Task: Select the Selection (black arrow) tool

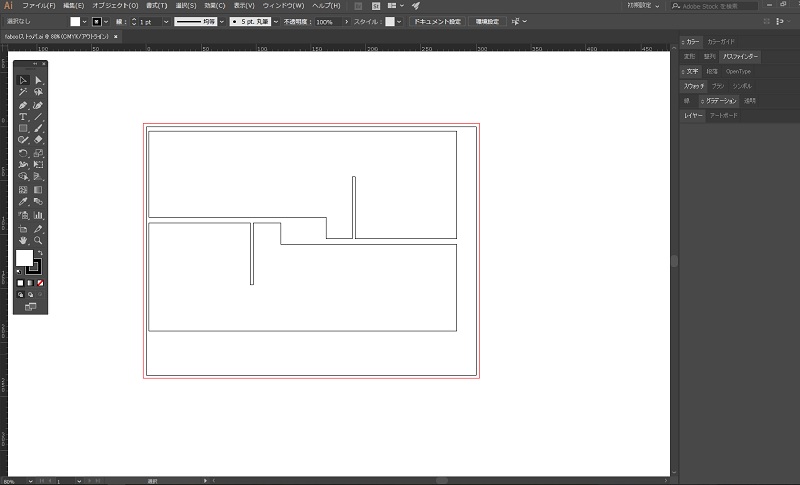Action: pyautogui.click(x=22, y=80)
